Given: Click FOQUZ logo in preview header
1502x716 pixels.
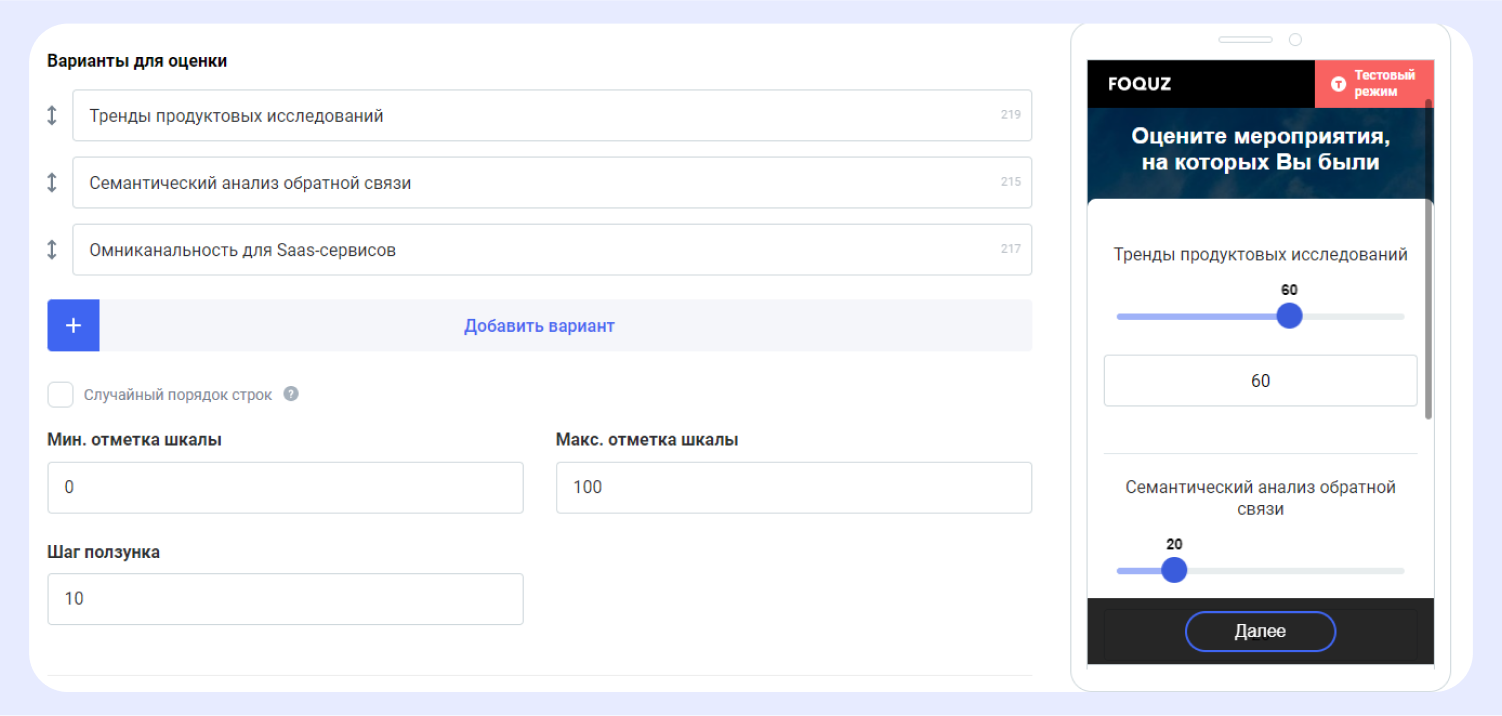Looking at the screenshot, I should (1139, 84).
